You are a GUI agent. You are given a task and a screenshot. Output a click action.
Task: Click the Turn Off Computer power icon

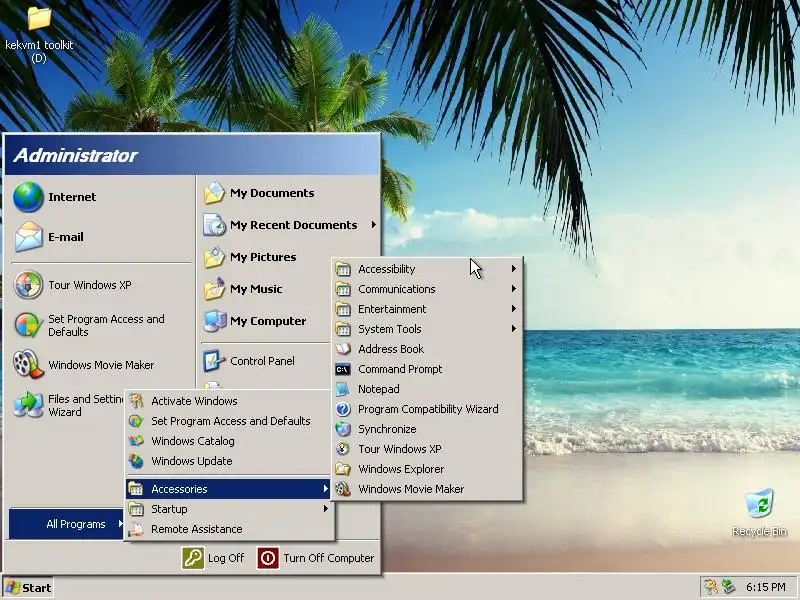click(268, 558)
